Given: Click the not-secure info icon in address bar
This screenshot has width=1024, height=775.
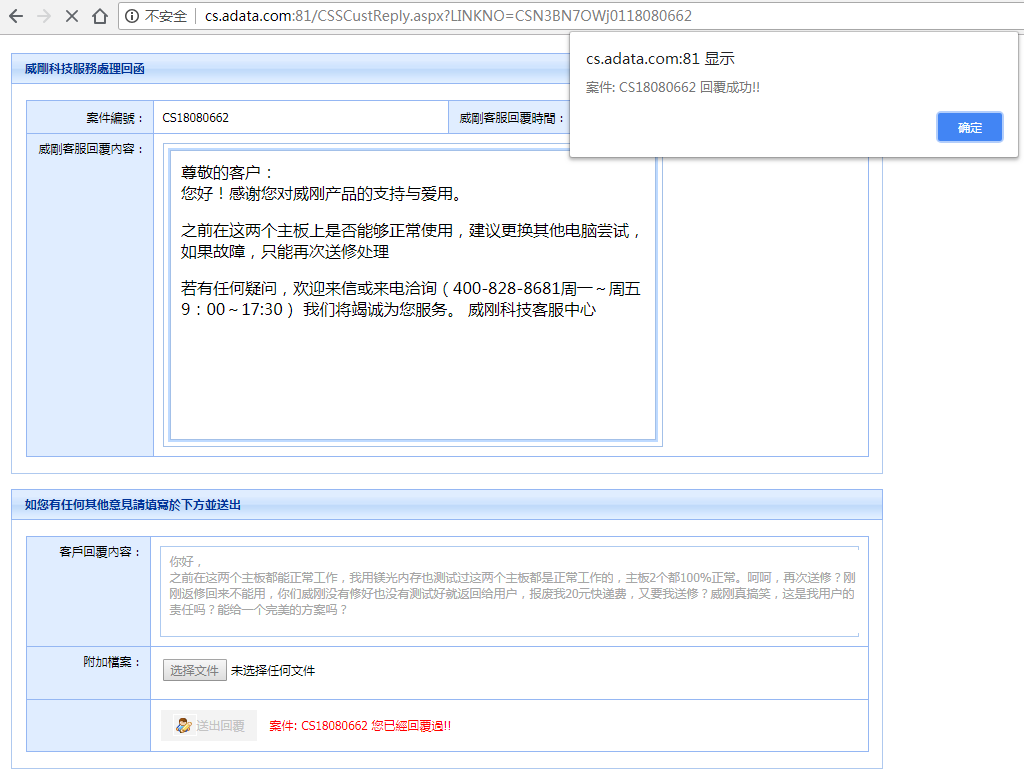Looking at the screenshot, I should point(132,16).
